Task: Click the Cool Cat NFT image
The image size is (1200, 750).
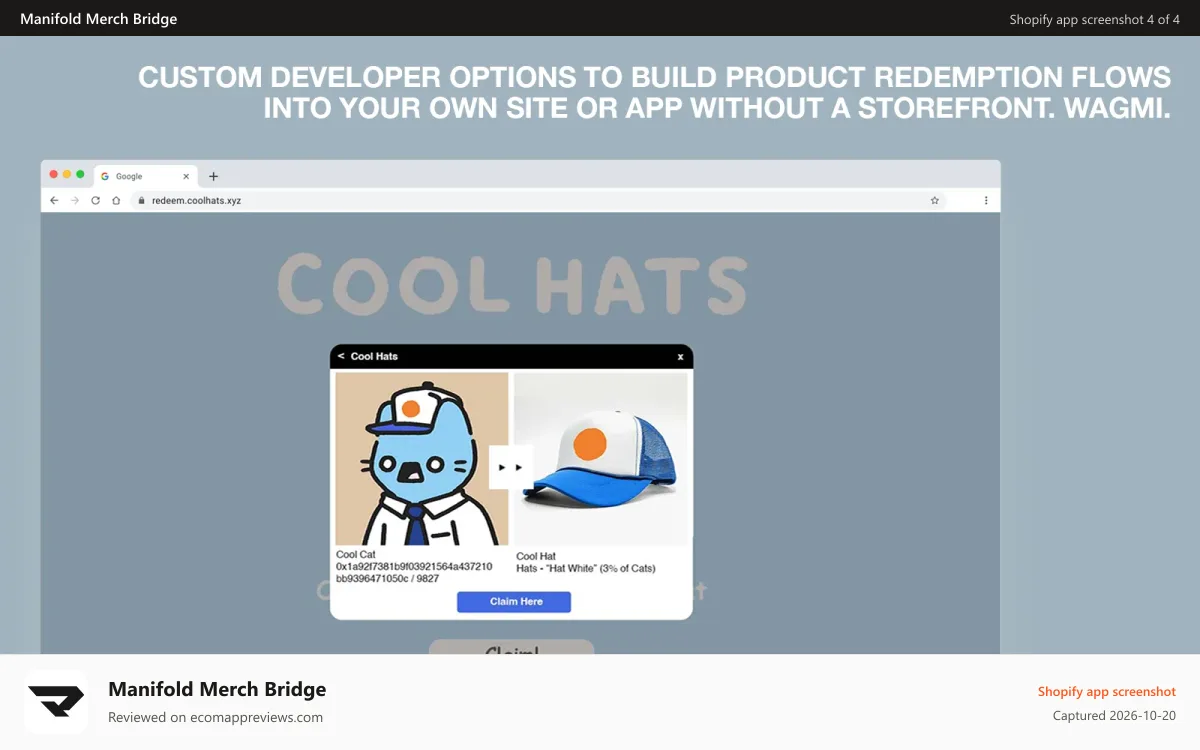Action: pyautogui.click(x=422, y=459)
